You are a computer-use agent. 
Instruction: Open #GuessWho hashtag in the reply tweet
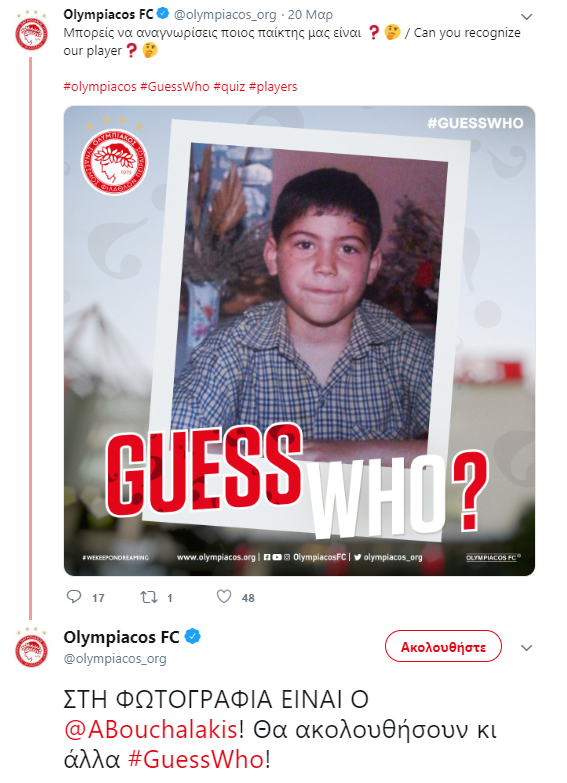coord(196,760)
